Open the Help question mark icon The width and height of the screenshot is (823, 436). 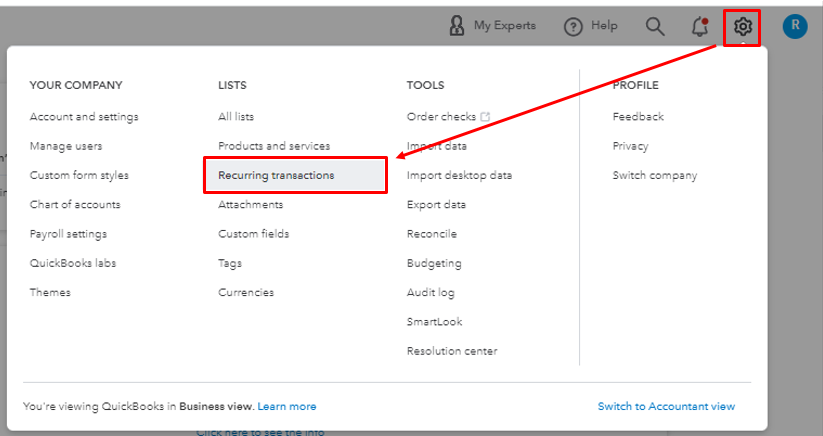click(x=573, y=27)
